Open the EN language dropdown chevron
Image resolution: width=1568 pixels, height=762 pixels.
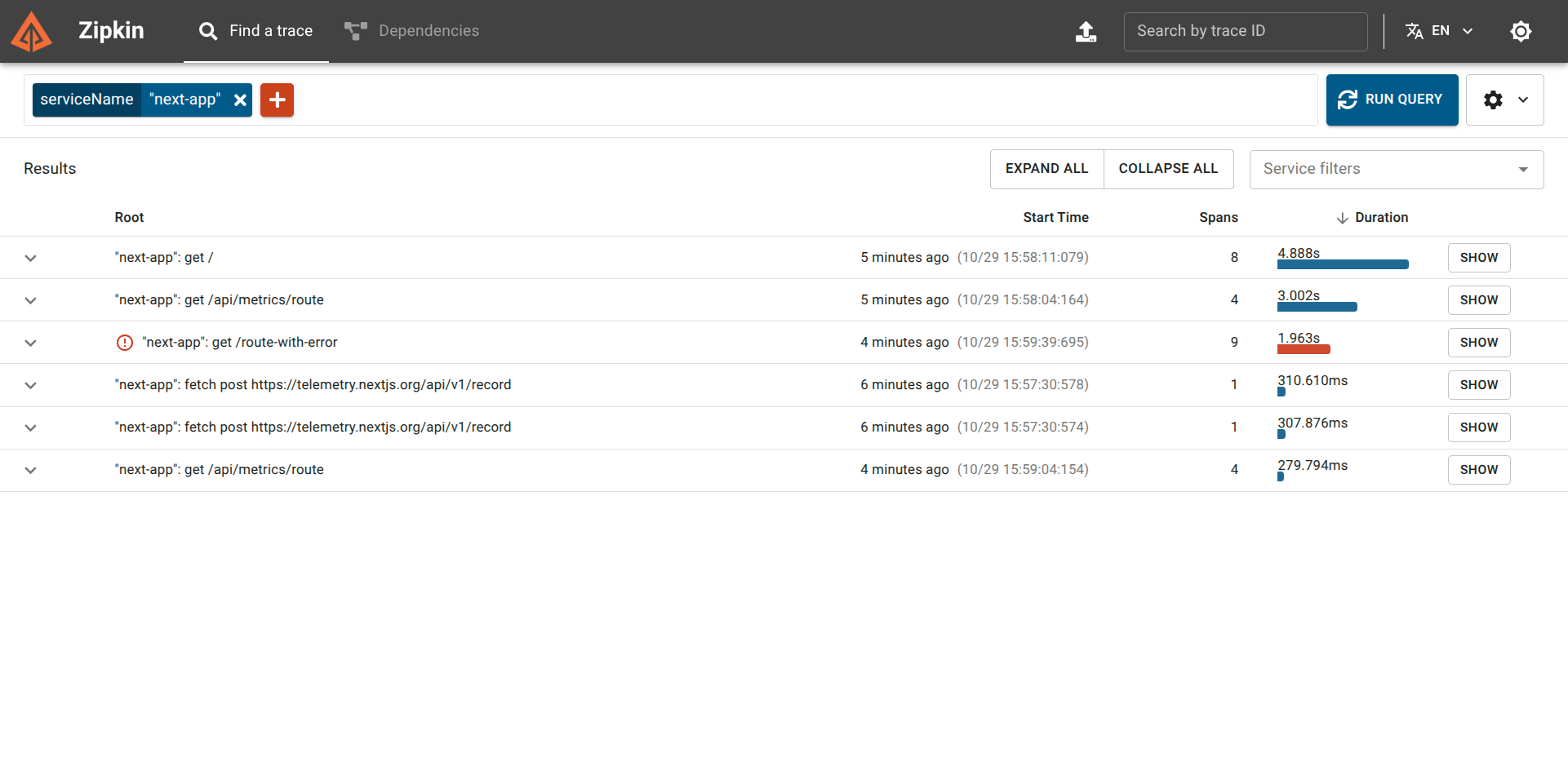1467,31
